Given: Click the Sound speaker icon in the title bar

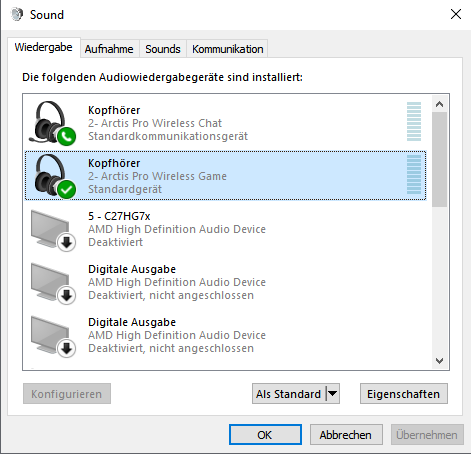Looking at the screenshot, I should coord(17,14).
